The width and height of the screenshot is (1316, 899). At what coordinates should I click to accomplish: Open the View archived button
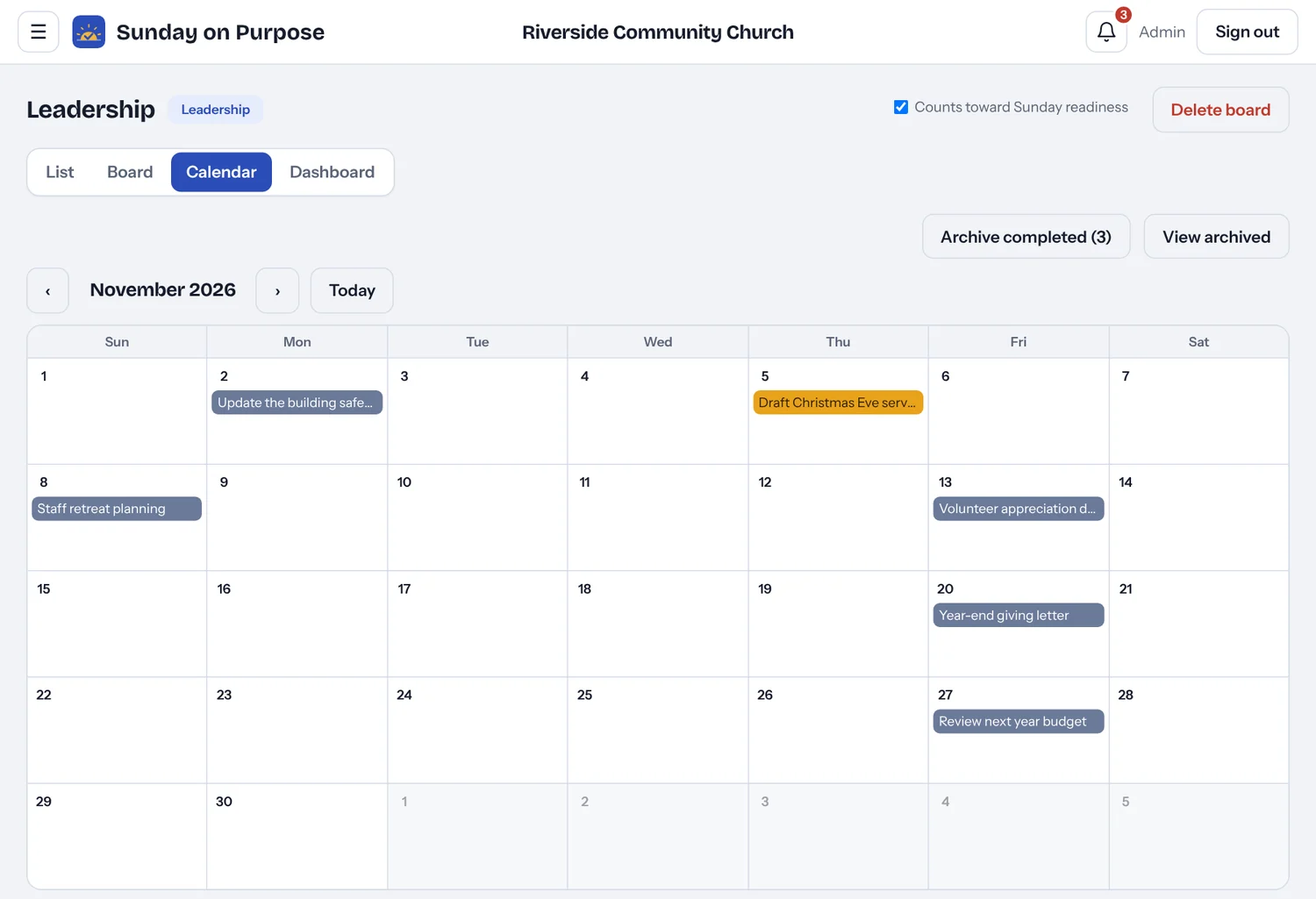[1216, 237]
